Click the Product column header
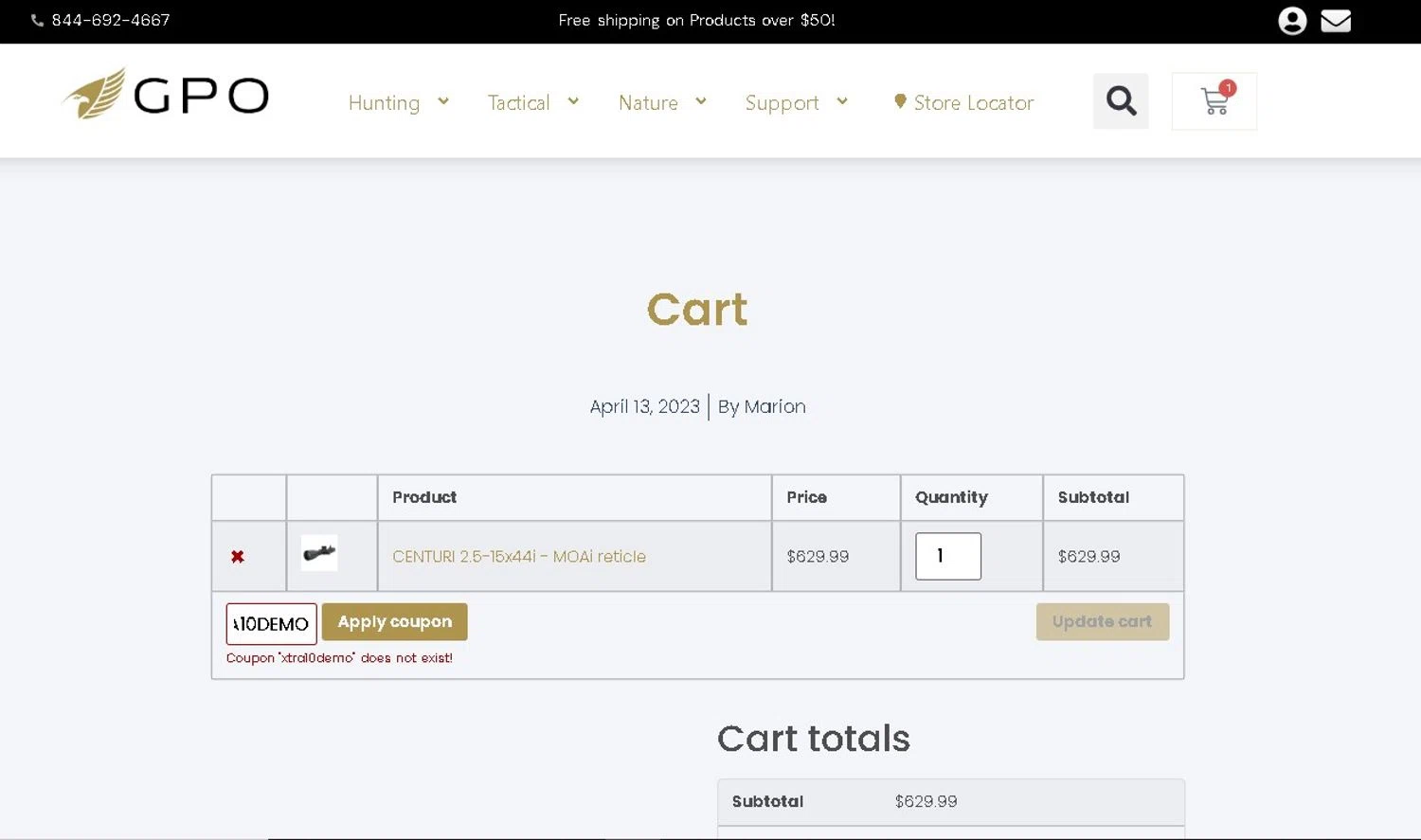 [424, 497]
